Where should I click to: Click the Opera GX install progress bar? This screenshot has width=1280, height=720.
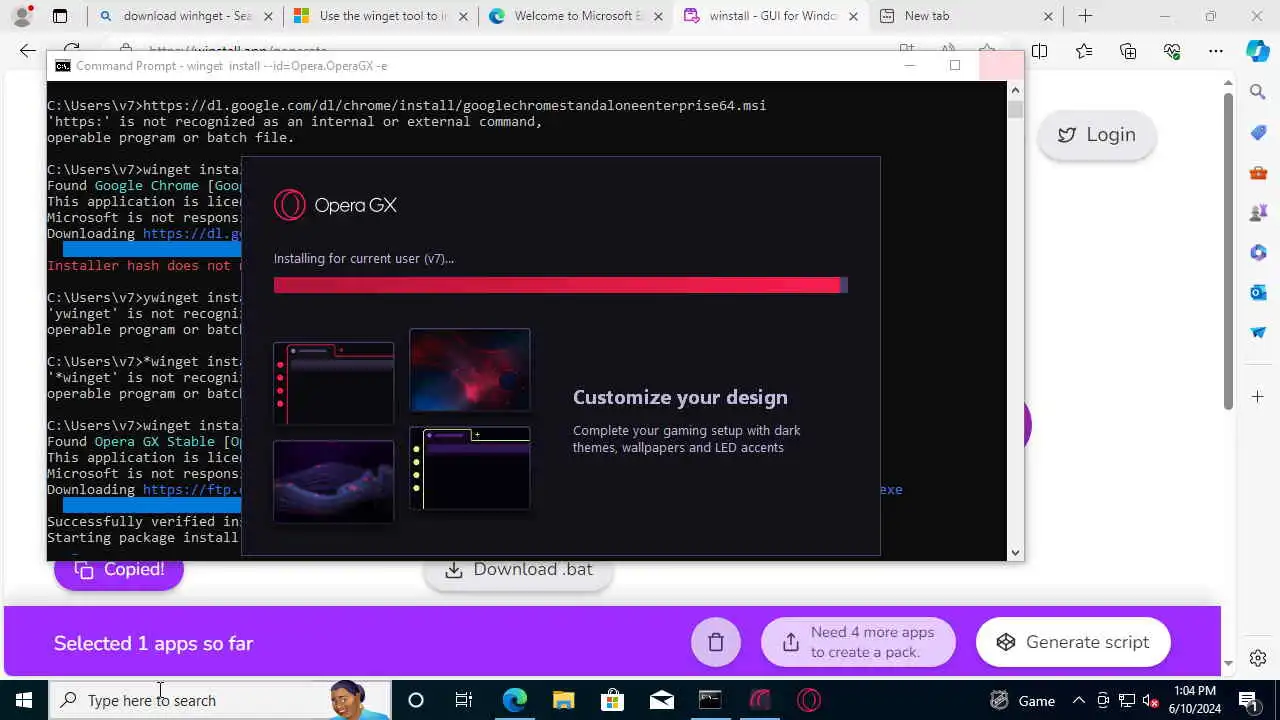[561, 285]
